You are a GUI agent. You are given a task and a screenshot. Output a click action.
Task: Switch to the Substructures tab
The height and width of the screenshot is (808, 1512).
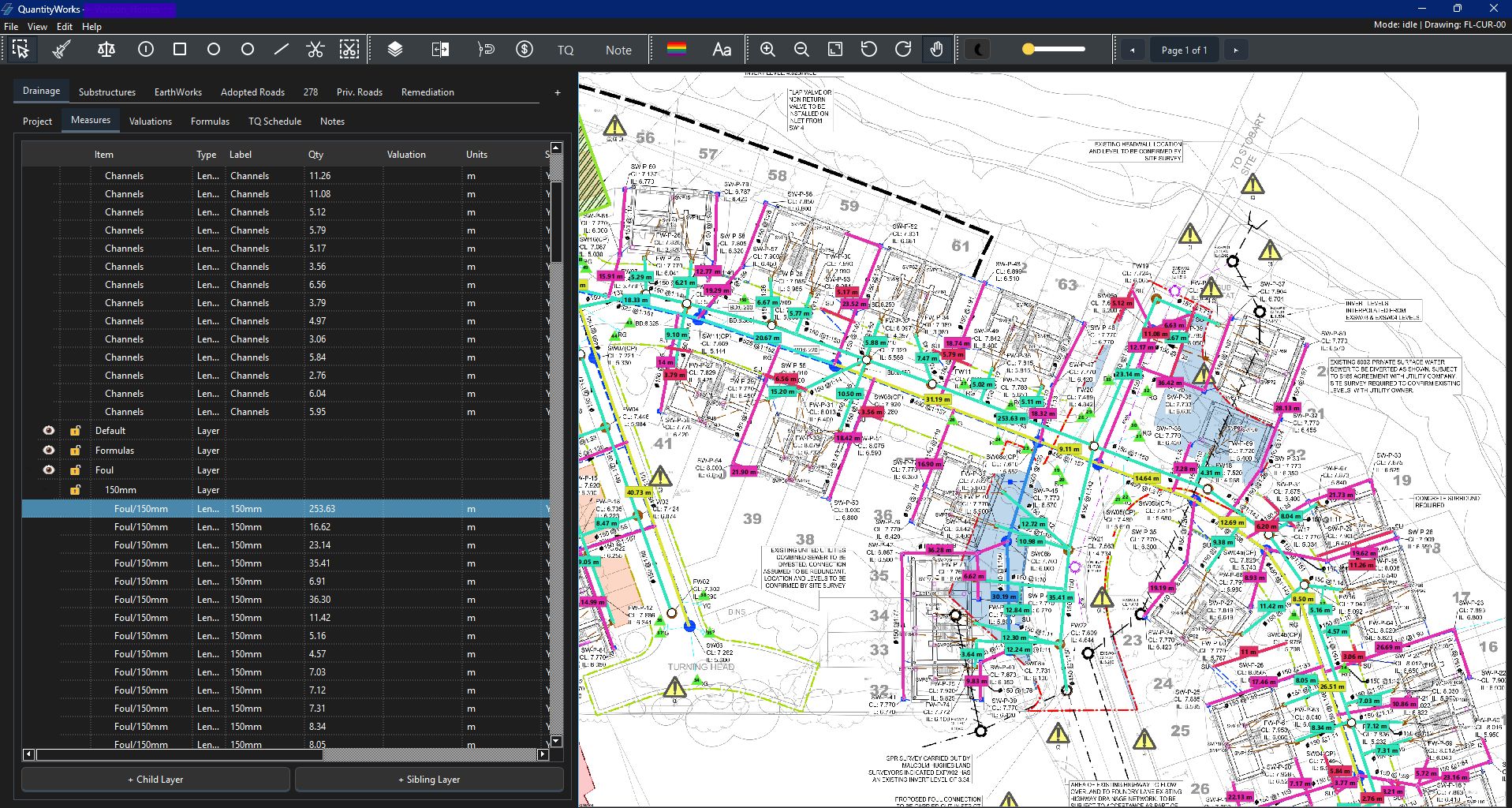pyautogui.click(x=106, y=92)
